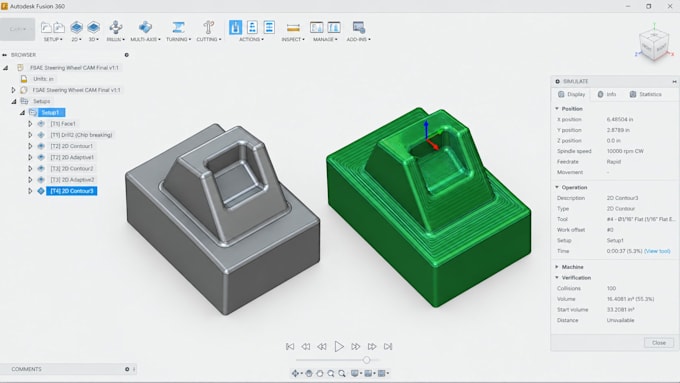This screenshot has width=680, height=383.
Task: Switch to the Display tab
Action: 572,94
